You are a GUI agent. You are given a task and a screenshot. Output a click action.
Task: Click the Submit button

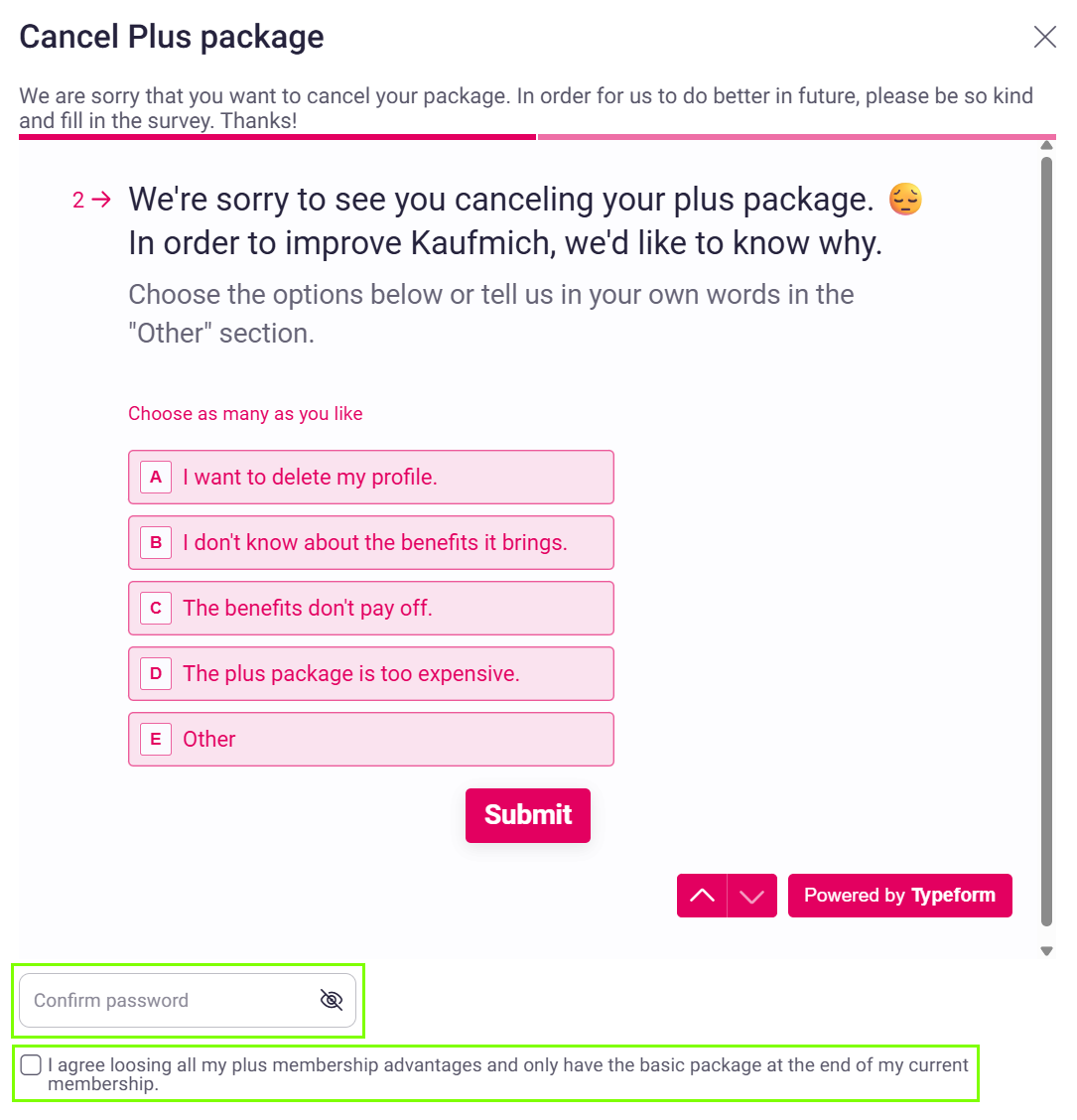528,816
